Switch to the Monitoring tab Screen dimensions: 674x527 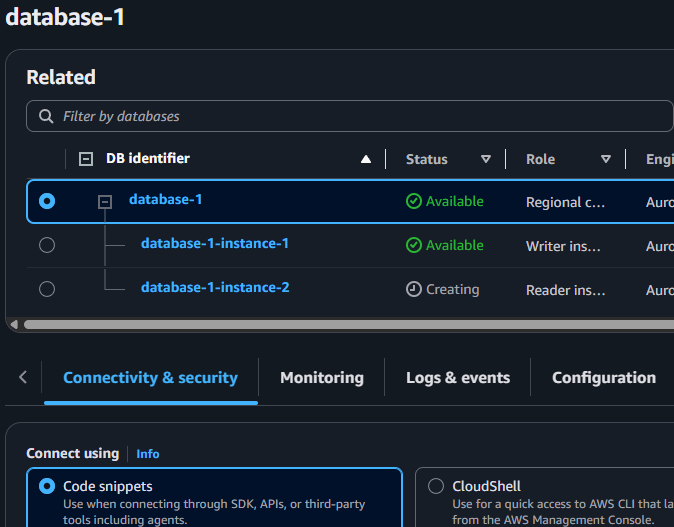click(322, 378)
